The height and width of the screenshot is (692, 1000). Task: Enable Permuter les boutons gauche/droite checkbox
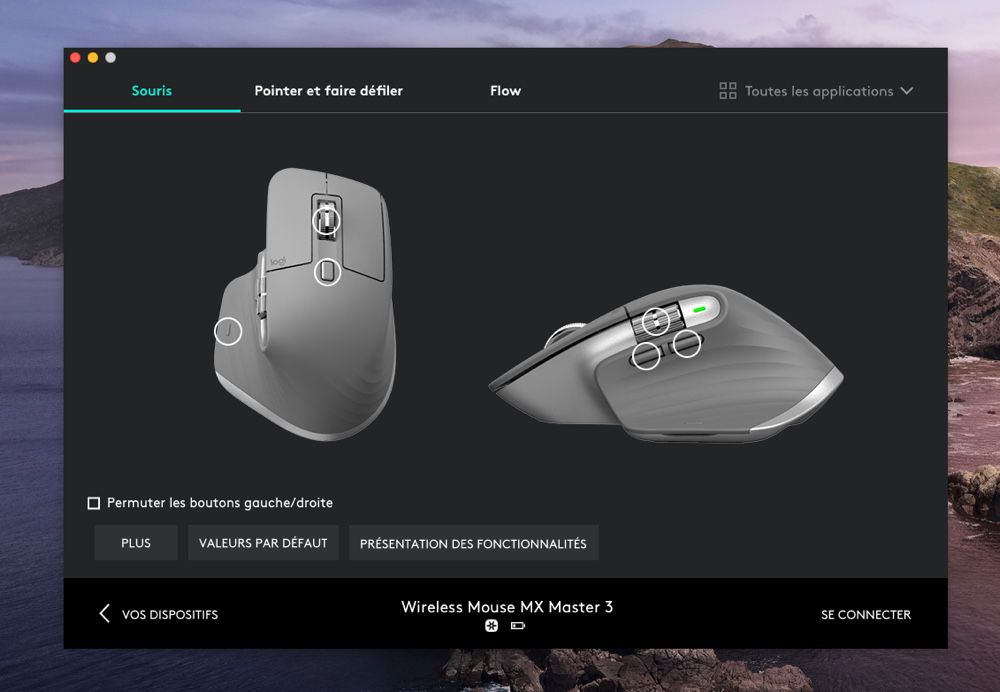pyautogui.click(x=94, y=503)
